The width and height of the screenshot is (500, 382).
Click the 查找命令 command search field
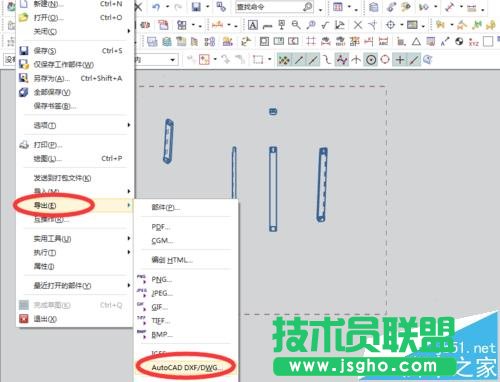coord(274,7)
